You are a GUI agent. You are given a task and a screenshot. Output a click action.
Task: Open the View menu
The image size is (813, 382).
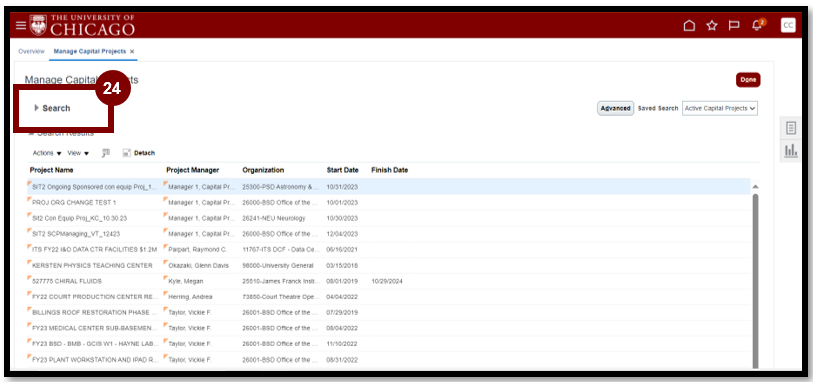78,153
